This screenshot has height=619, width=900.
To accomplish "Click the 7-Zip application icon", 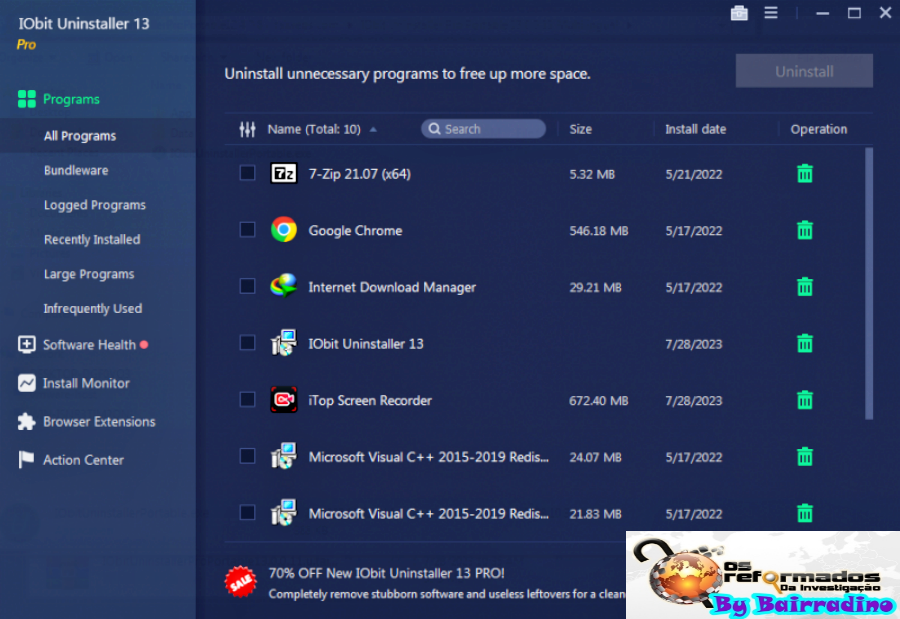I will (x=284, y=173).
